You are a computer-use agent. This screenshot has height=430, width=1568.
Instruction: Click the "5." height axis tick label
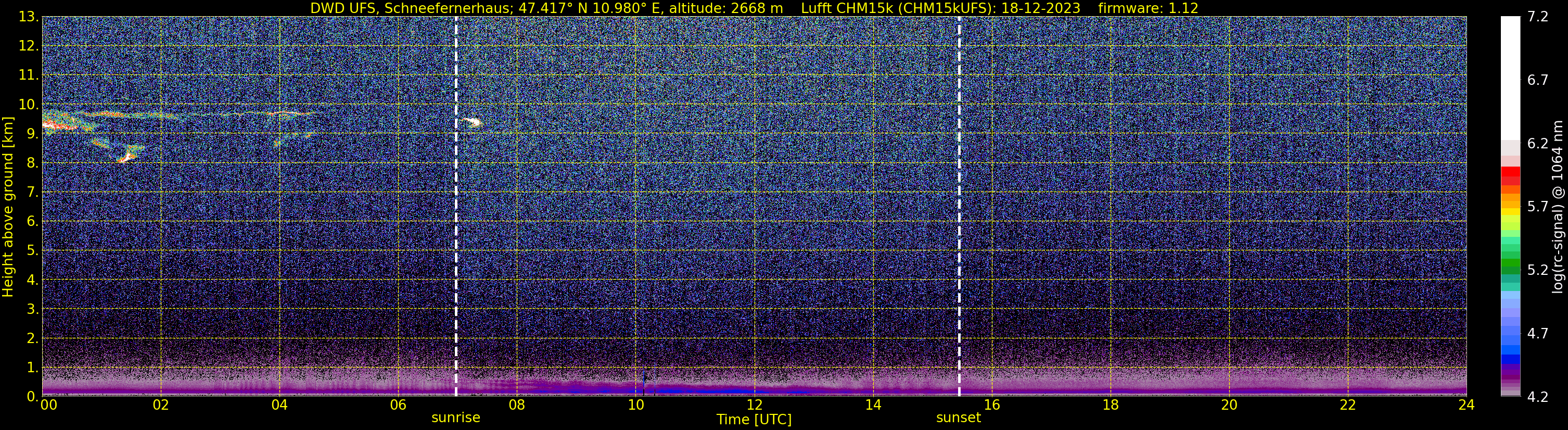click(x=32, y=251)
